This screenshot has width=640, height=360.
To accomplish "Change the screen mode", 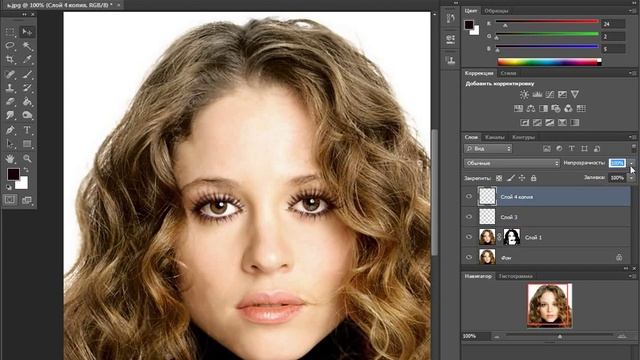I will click(x=27, y=200).
